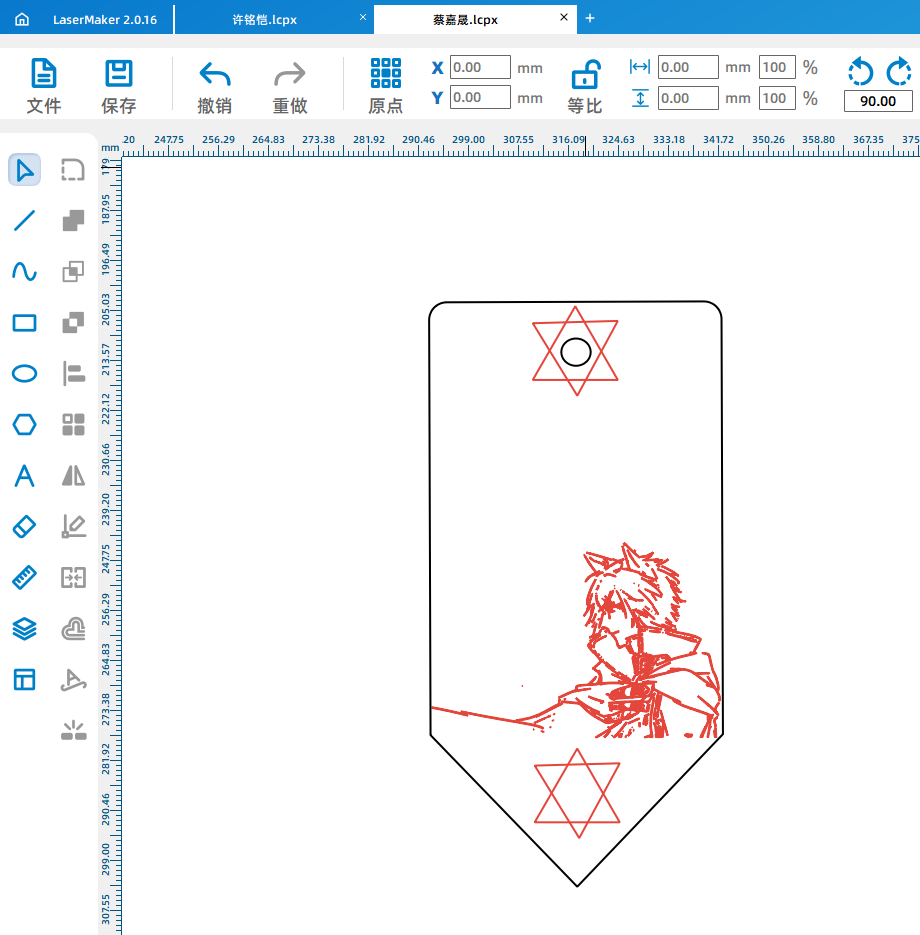This screenshot has height=935, width=920.
Task: Pick the eraser tool
Action: pos(25,527)
